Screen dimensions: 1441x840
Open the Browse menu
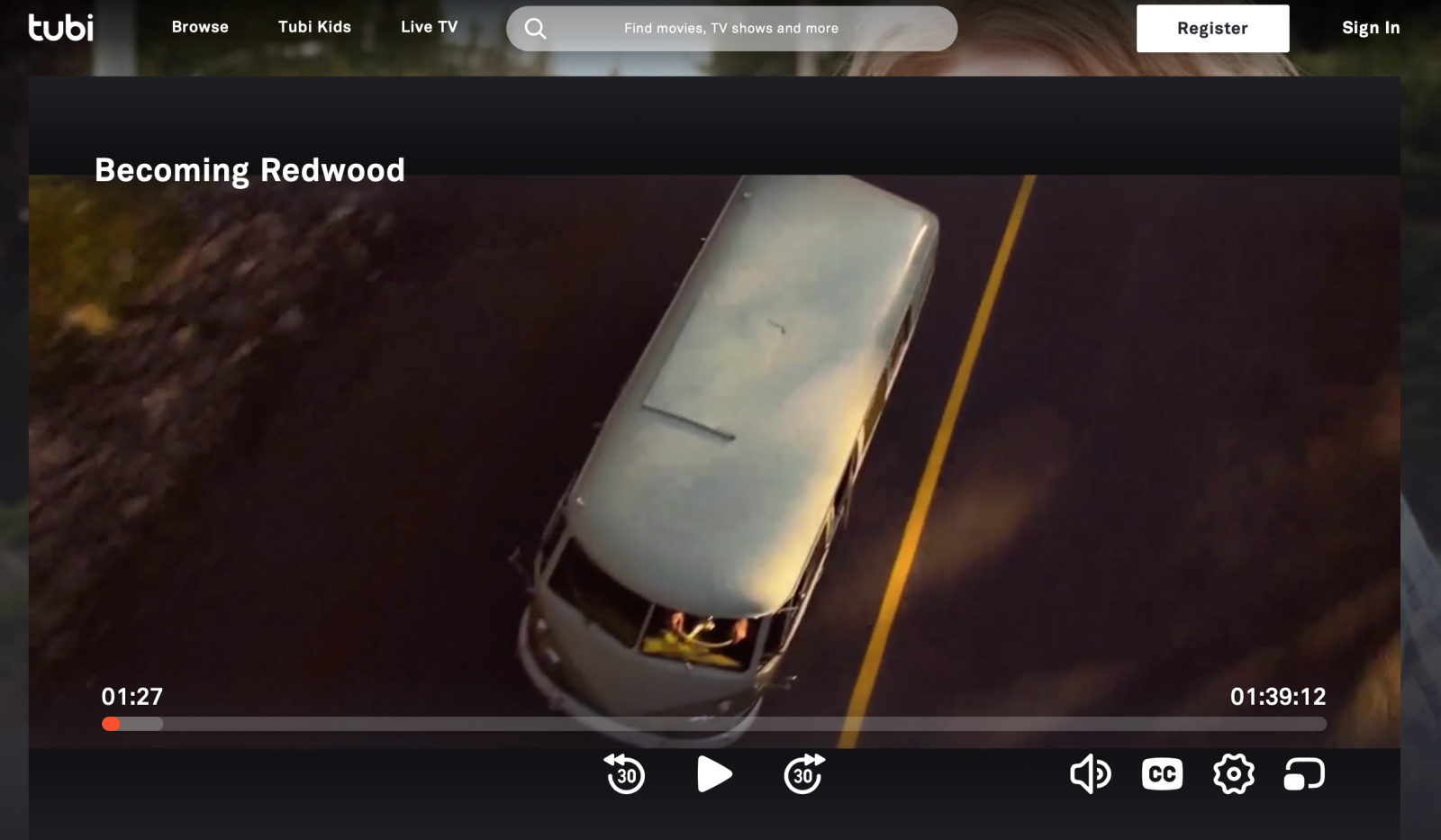(200, 27)
